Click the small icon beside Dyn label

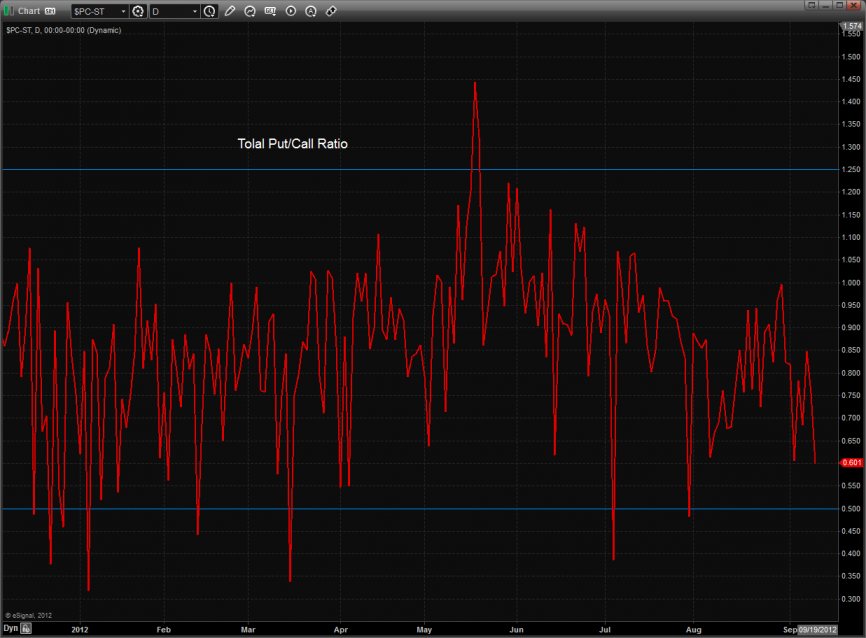(x=27, y=629)
